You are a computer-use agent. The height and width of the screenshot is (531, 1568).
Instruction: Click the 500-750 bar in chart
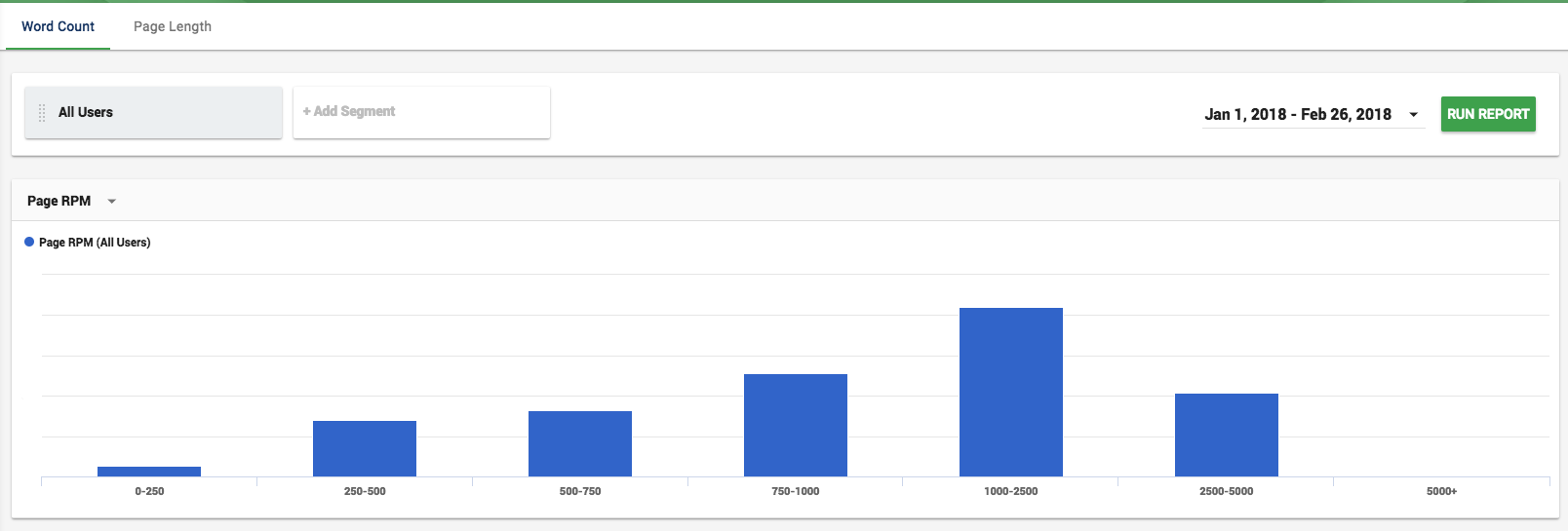tap(580, 443)
